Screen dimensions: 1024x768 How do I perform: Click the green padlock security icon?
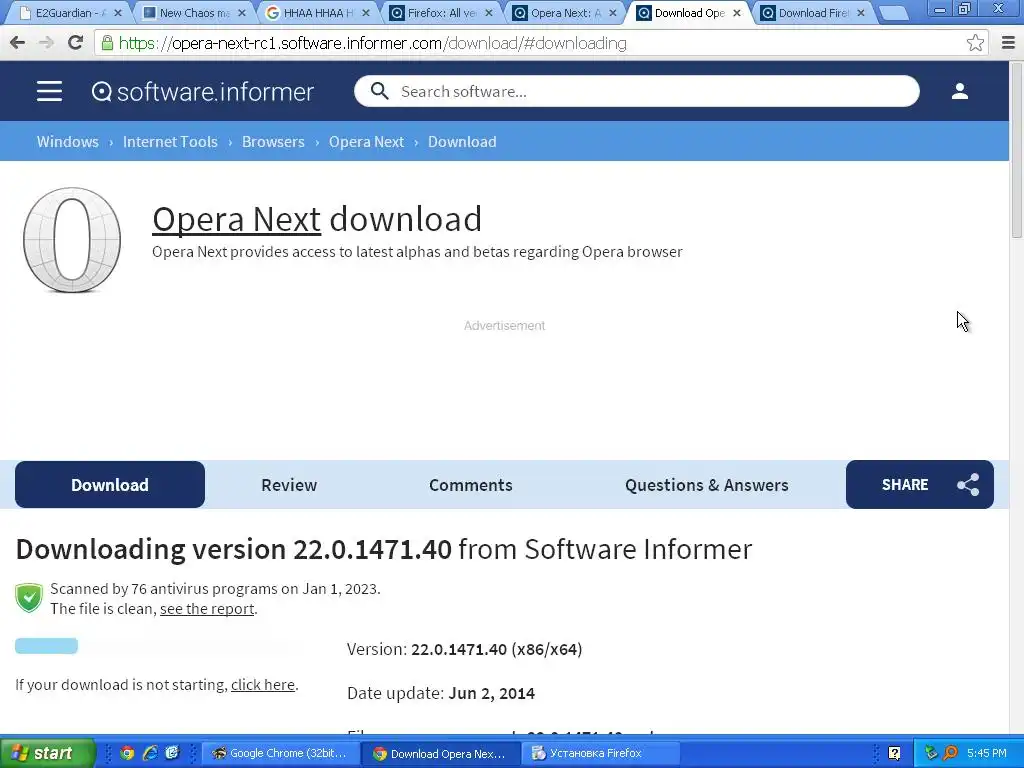[107, 43]
